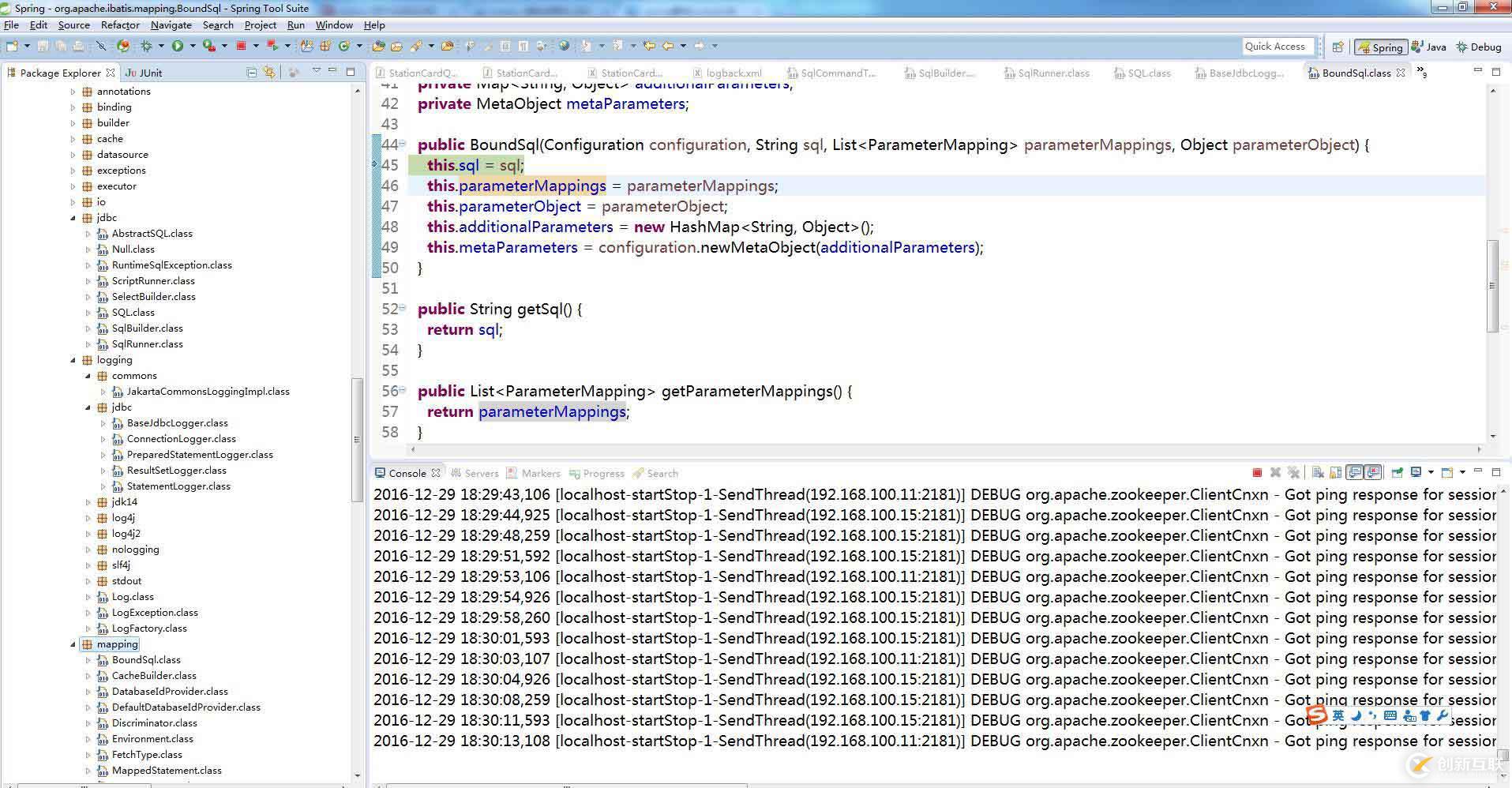Switch to the Java perspective
Viewport: 1512px width, 788px height.
(x=1429, y=47)
